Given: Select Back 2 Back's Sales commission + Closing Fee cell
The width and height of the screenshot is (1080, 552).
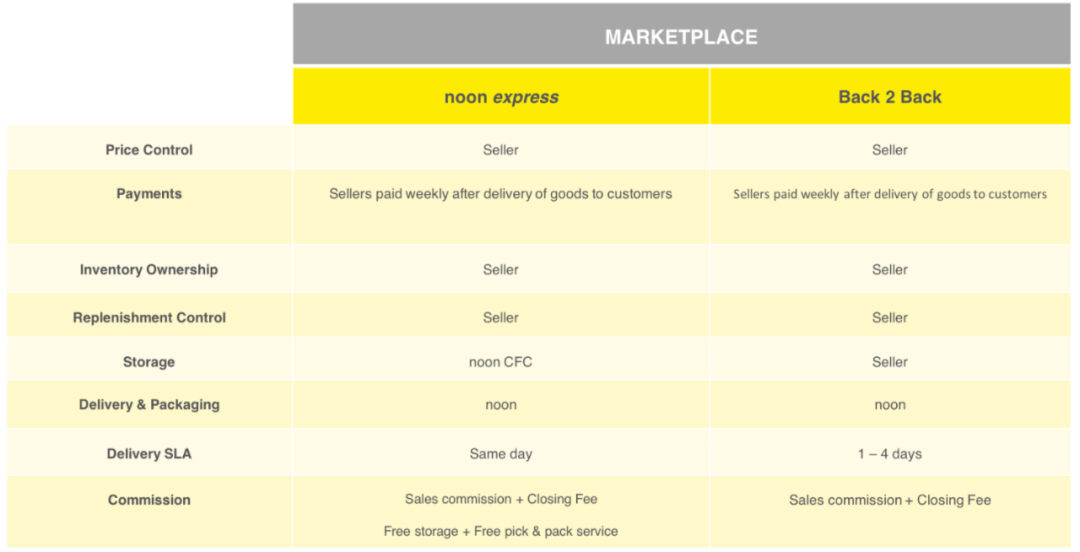Looking at the screenshot, I should [889, 500].
